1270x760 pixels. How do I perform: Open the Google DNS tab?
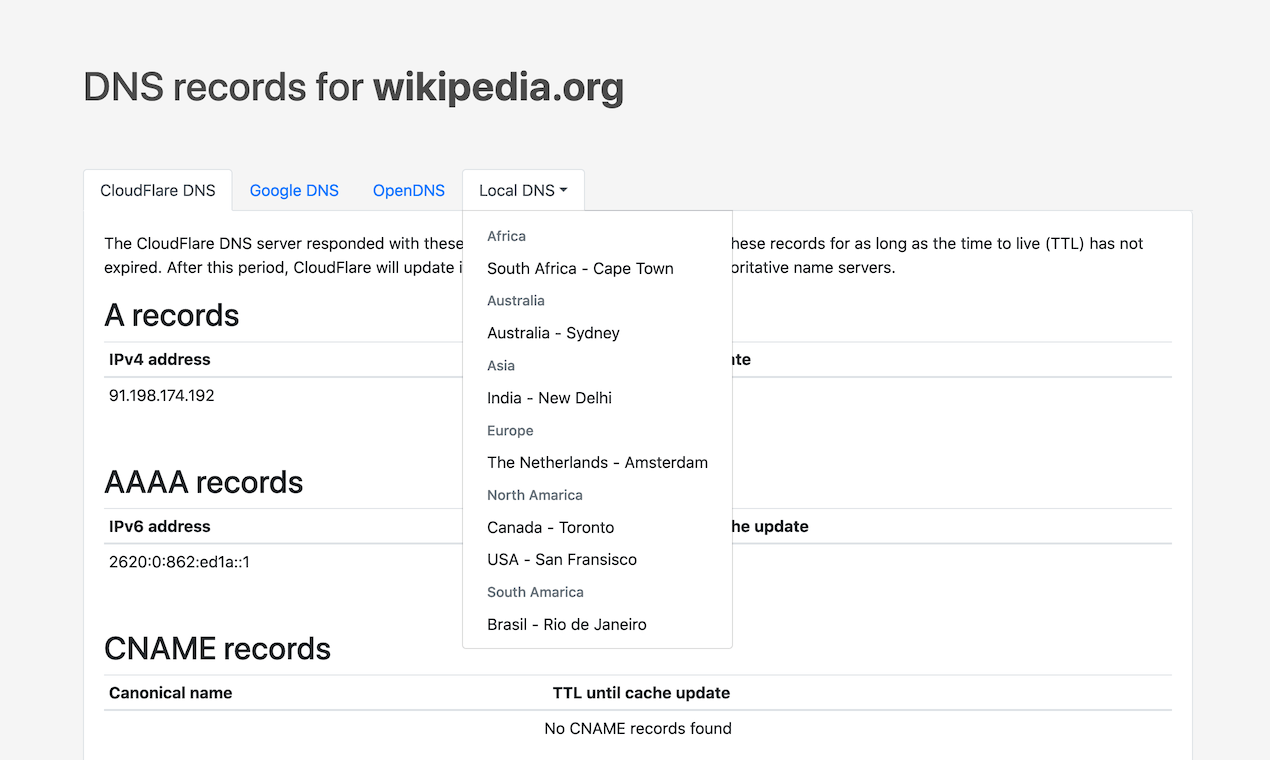click(294, 190)
